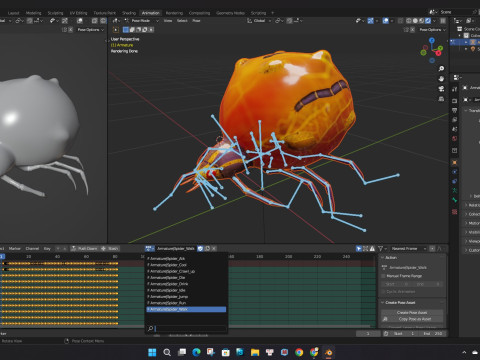
Task: Select the Armature|Spider_Crawl_up action
Action: point(187,271)
